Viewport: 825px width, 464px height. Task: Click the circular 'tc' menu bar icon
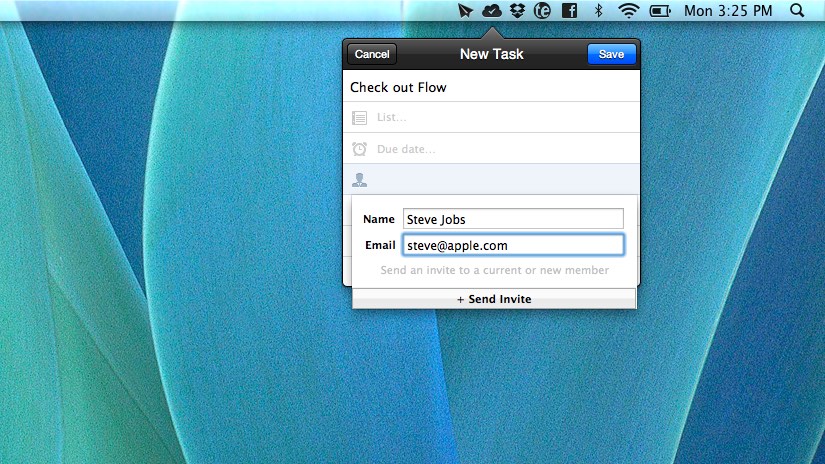[x=542, y=11]
